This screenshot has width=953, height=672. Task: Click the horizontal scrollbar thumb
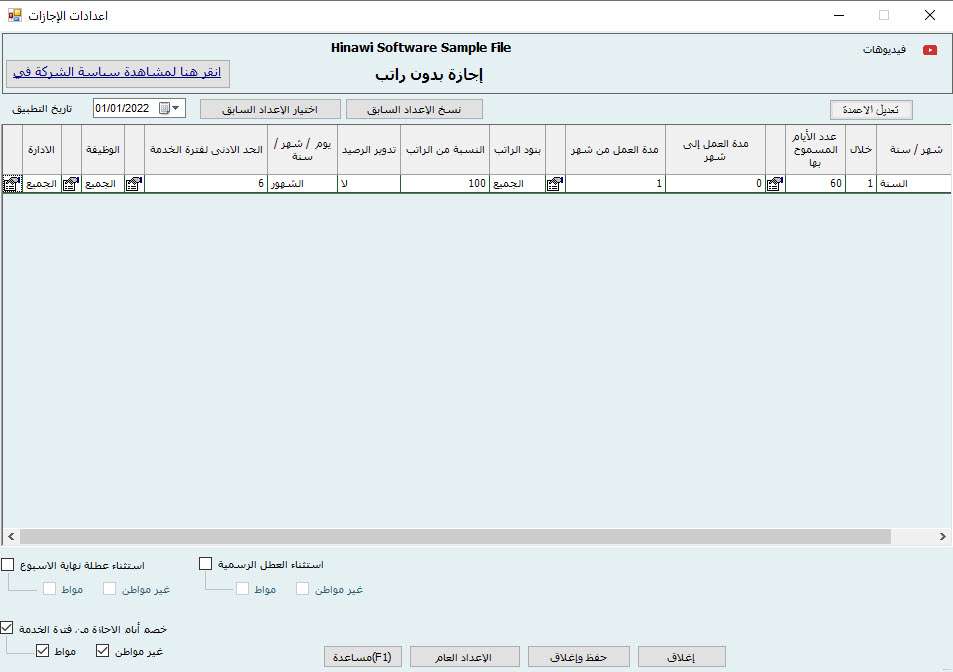point(455,537)
